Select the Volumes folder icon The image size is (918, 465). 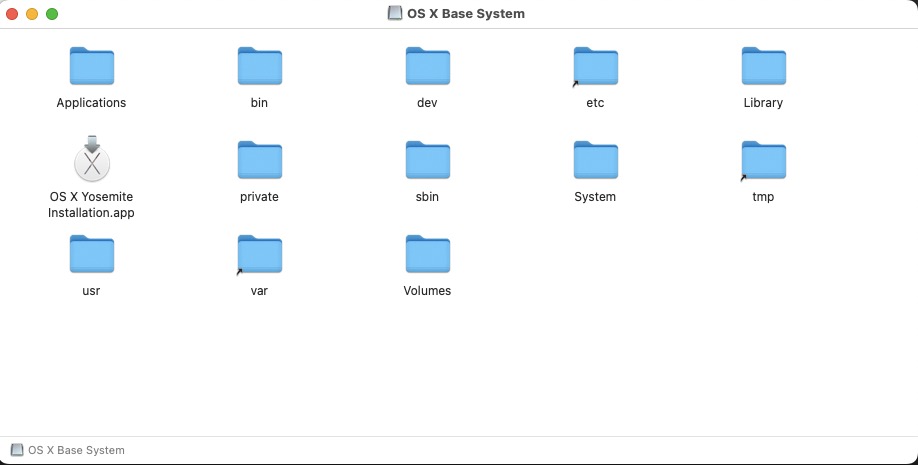point(427,254)
